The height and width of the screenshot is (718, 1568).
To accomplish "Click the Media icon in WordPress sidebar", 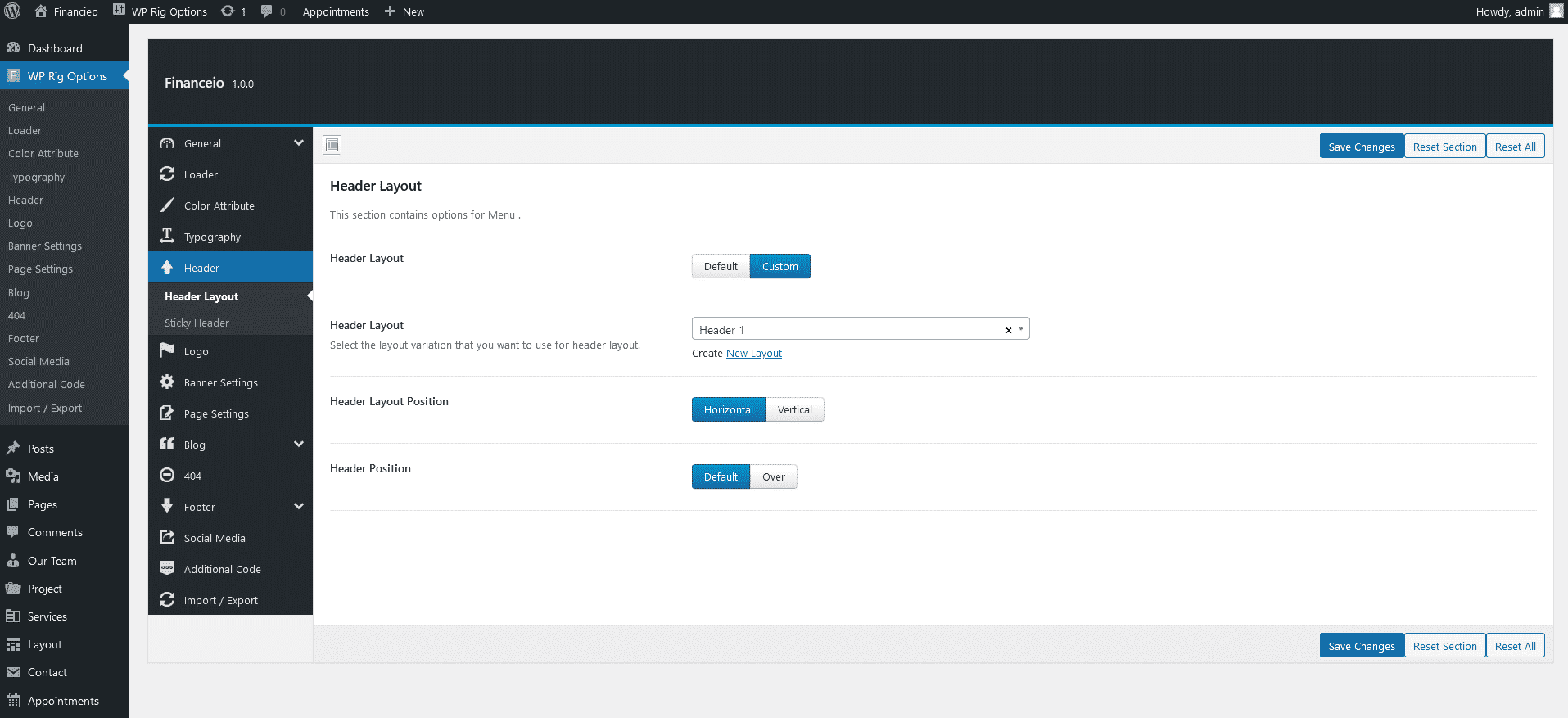I will click(13, 476).
